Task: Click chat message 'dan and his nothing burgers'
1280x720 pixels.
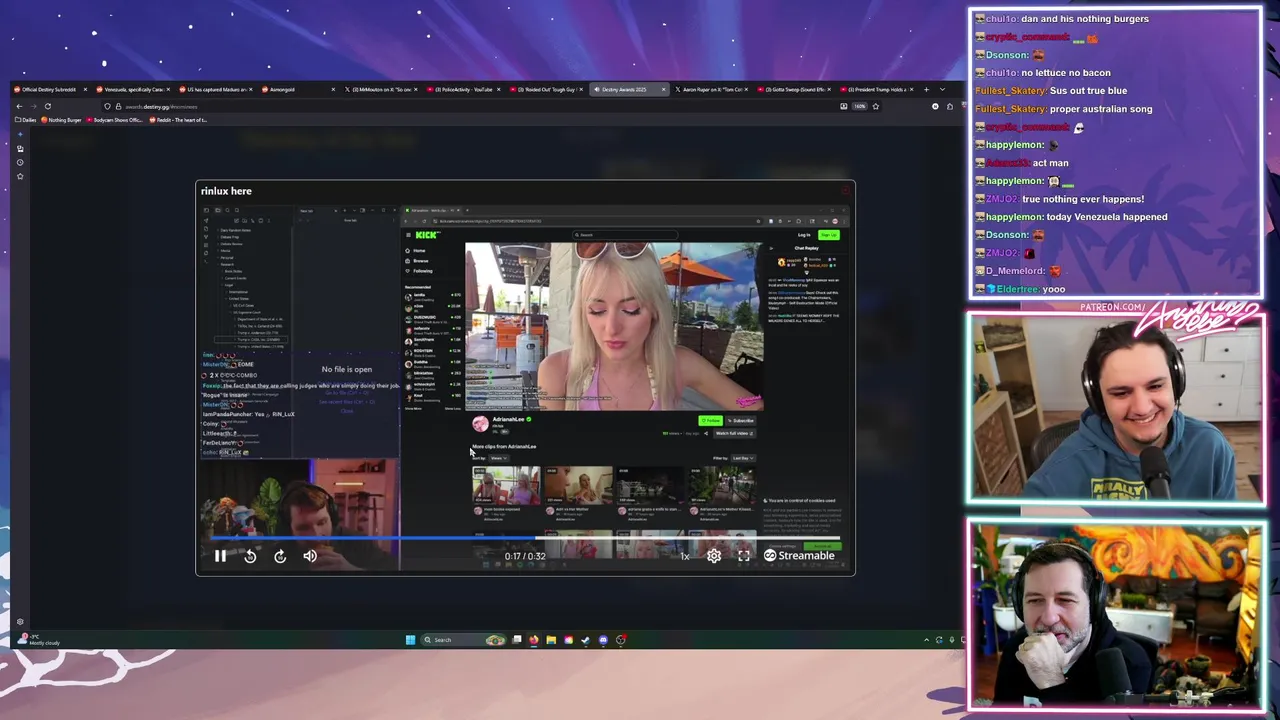Action: tap(1085, 19)
